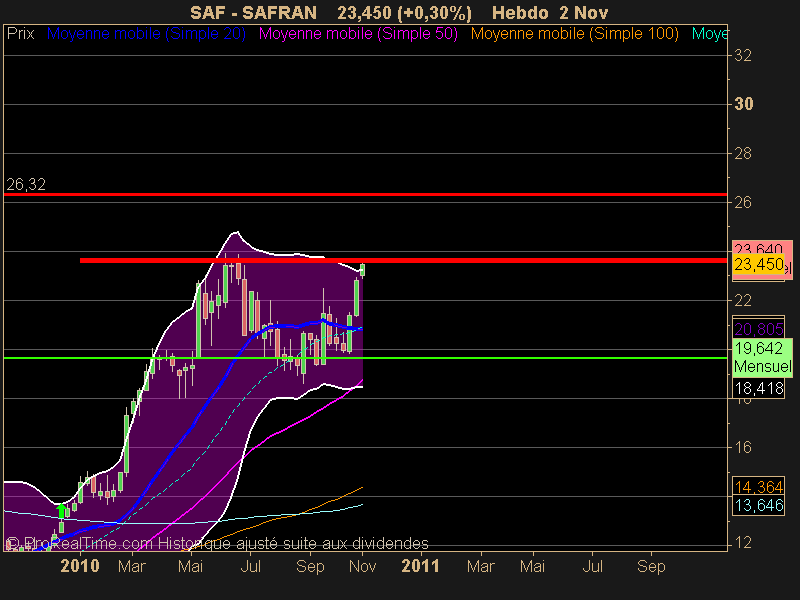Click the 'Hebdo' timeframe label
This screenshot has height=600, width=800.
tap(521, 12)
